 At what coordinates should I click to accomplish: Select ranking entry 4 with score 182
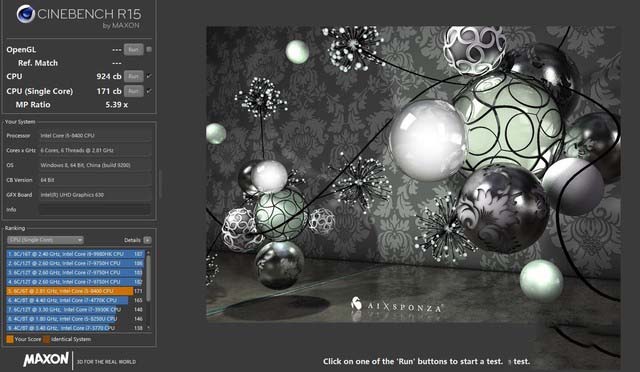[76, 282]
